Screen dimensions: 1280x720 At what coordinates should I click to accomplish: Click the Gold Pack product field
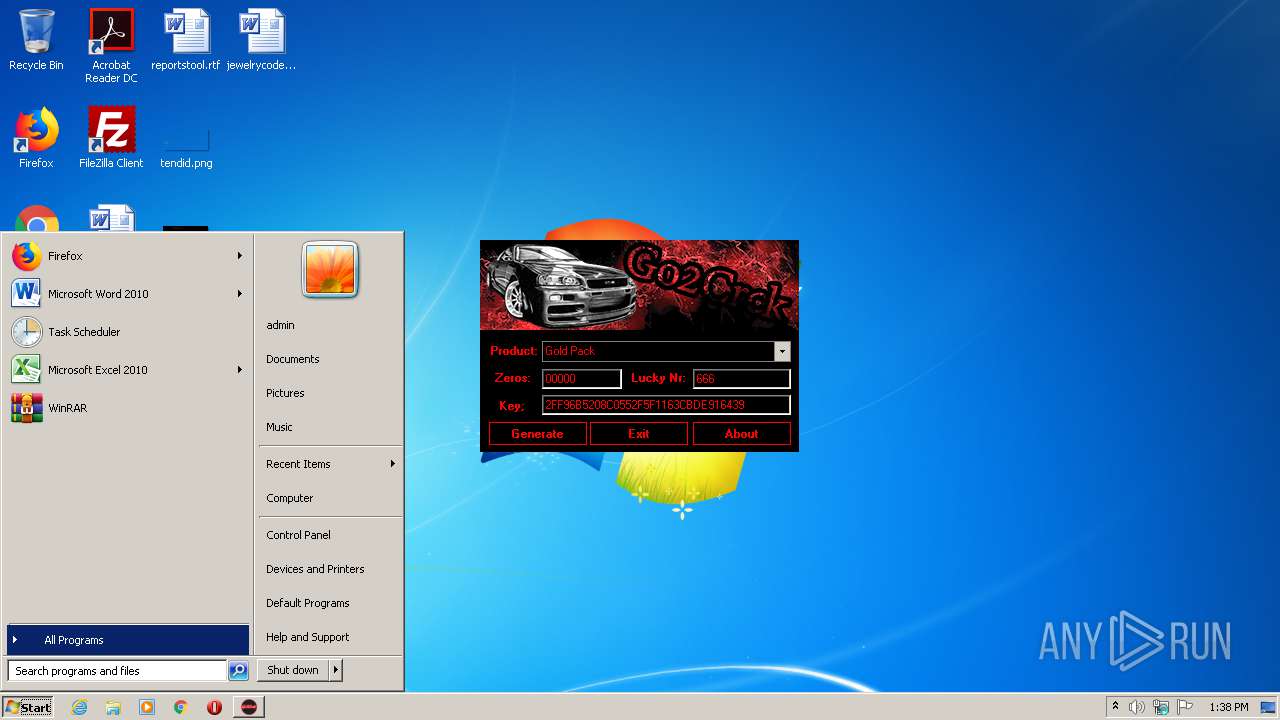pyautogui.click(x=658, y=351)
